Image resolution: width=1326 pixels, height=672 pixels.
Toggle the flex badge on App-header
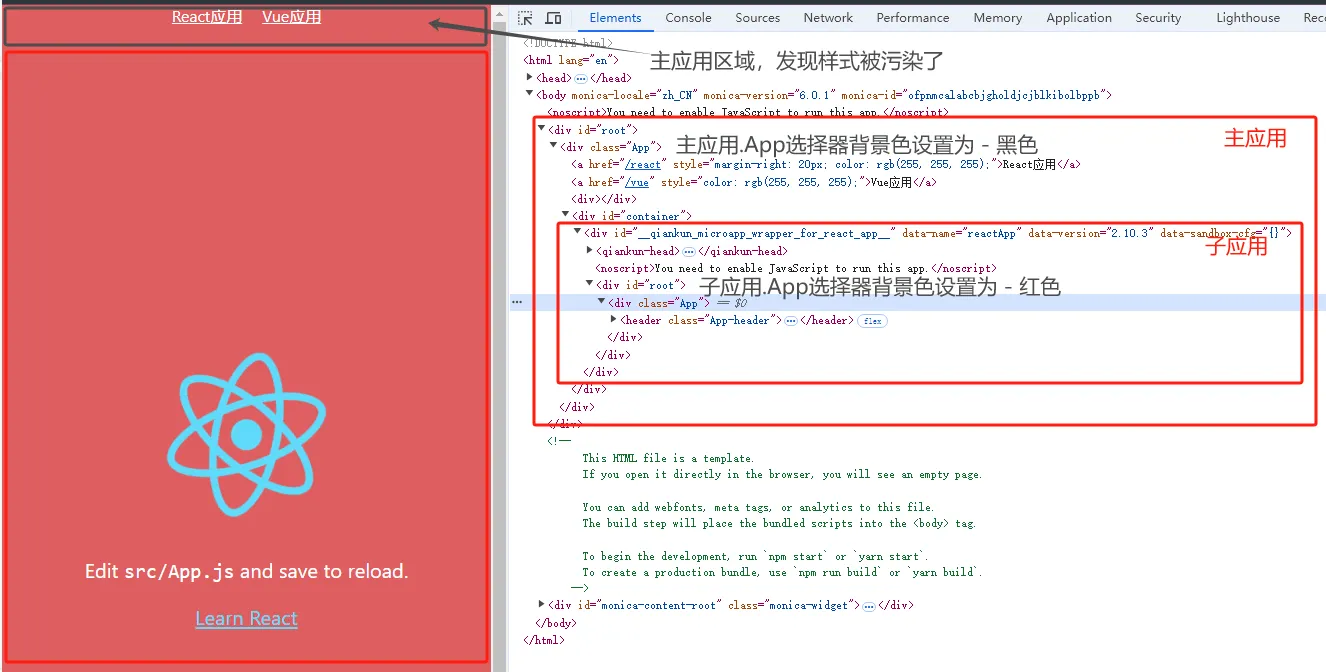pyautogui.click(x=872, y=321)
